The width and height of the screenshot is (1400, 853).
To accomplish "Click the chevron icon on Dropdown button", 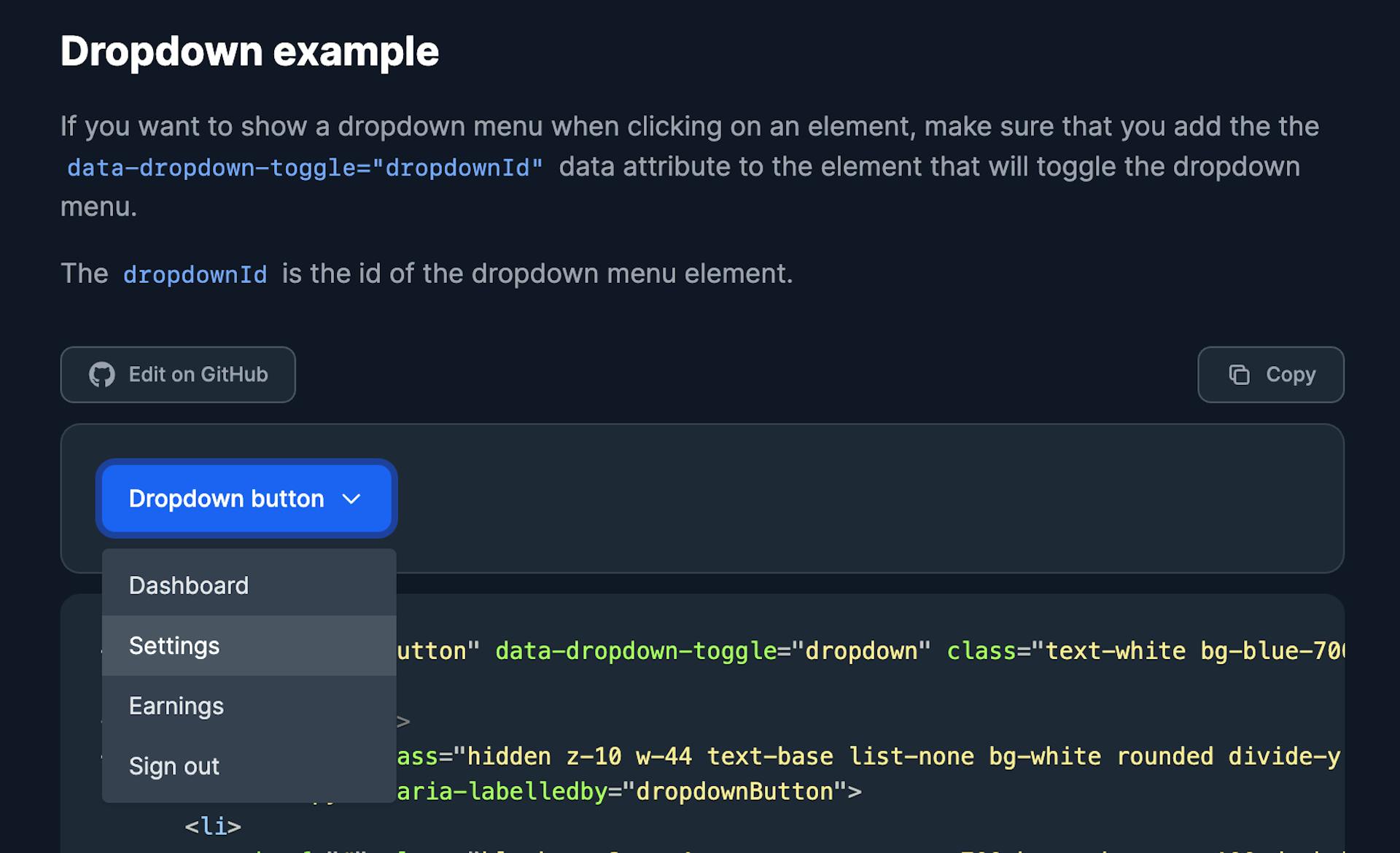I will point(351,499).
